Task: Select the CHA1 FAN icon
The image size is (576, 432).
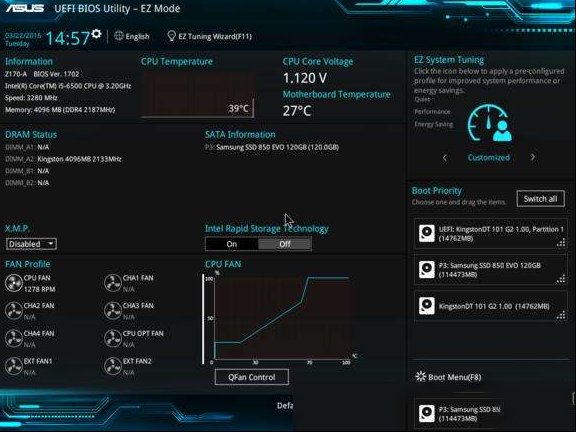Action: 113,283
